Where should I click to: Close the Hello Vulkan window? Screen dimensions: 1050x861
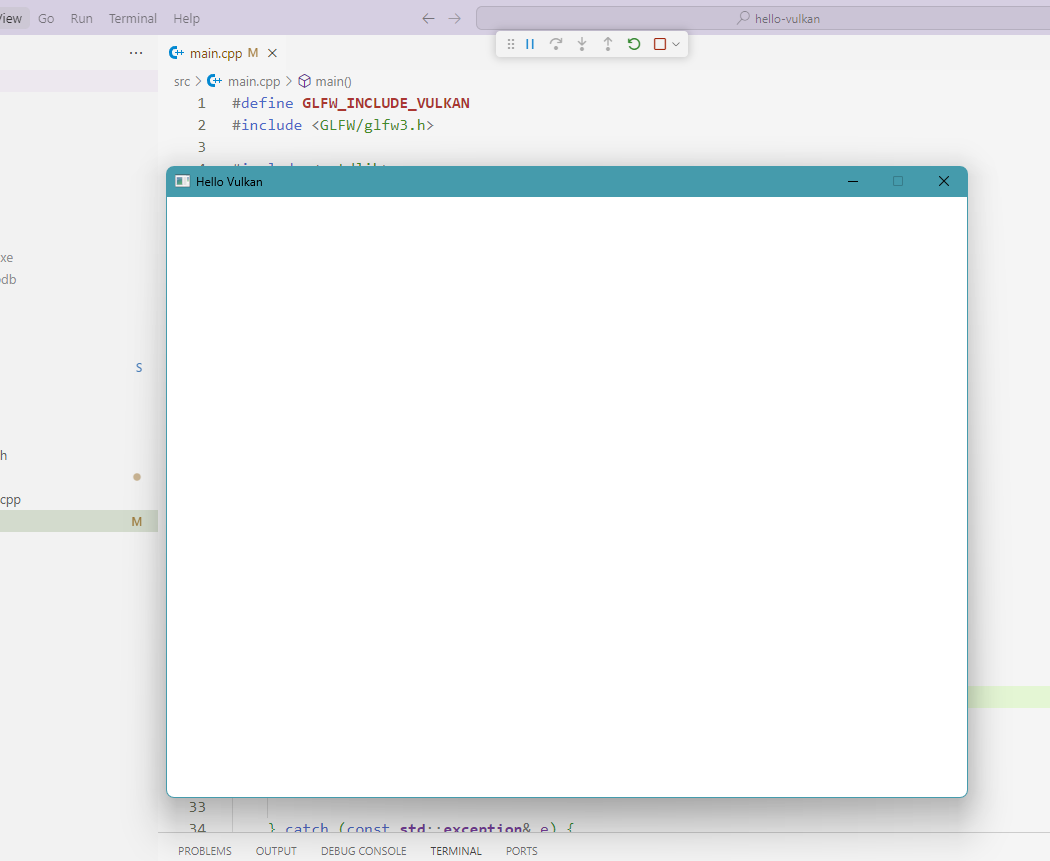944,181
